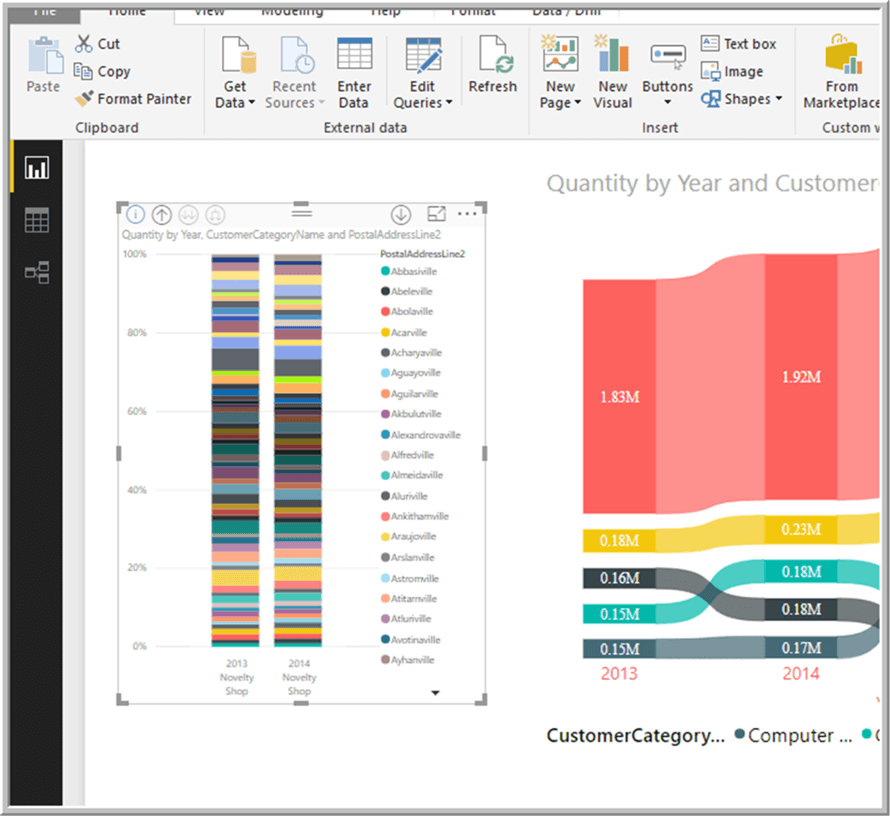Click Abbasiville legend color dot

click(x=385, y=271)
